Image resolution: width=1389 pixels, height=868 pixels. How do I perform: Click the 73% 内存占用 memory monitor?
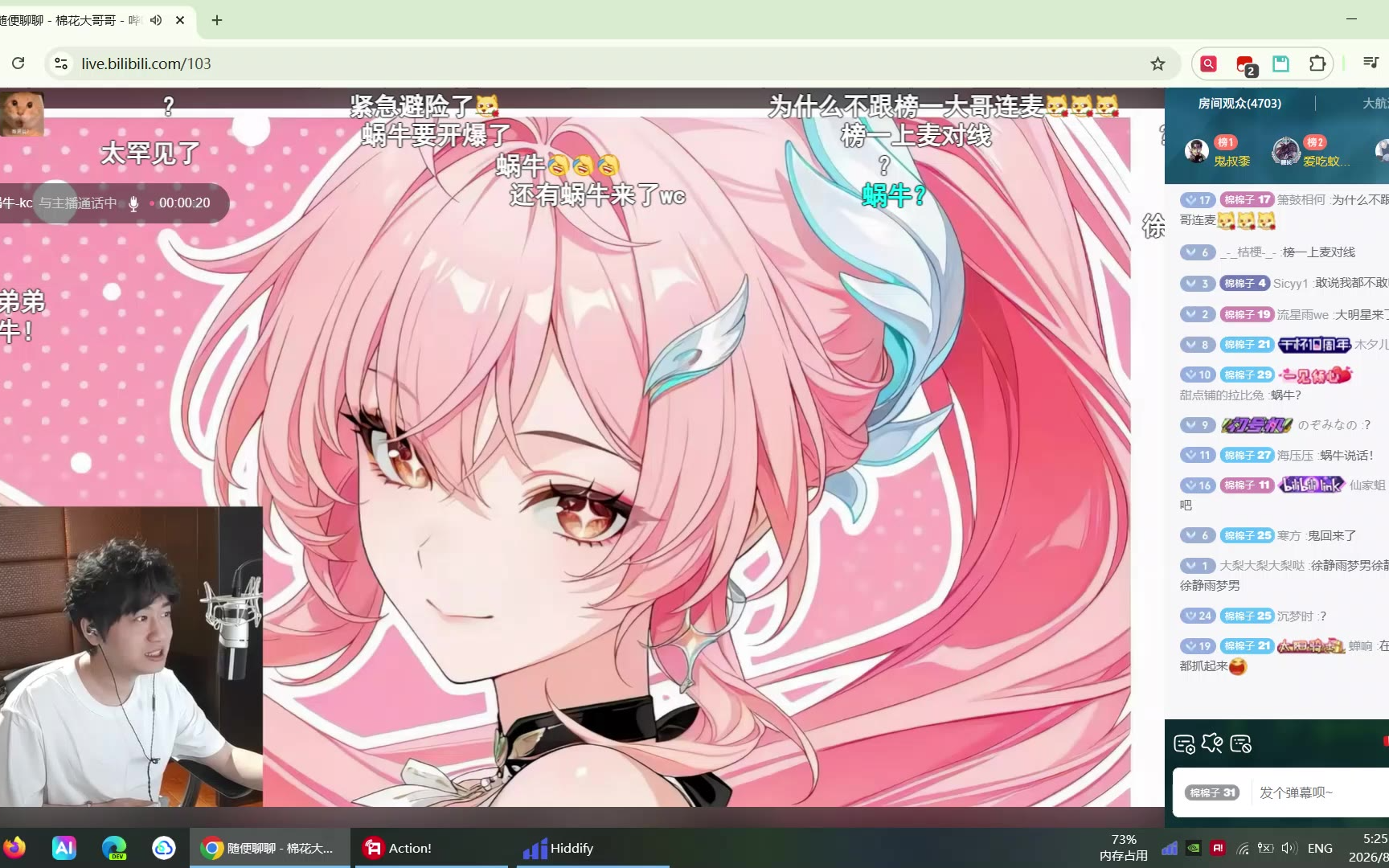tap(1123, 848)
